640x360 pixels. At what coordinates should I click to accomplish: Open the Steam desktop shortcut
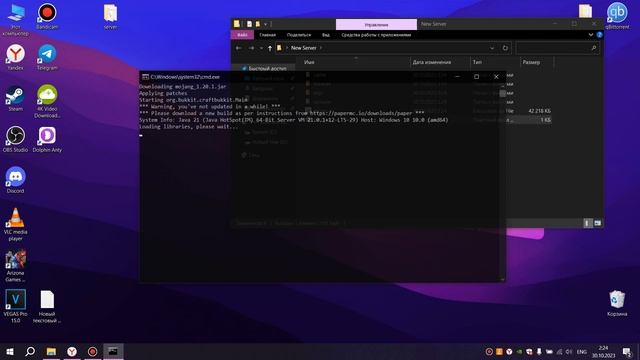(x=16, y=98)
